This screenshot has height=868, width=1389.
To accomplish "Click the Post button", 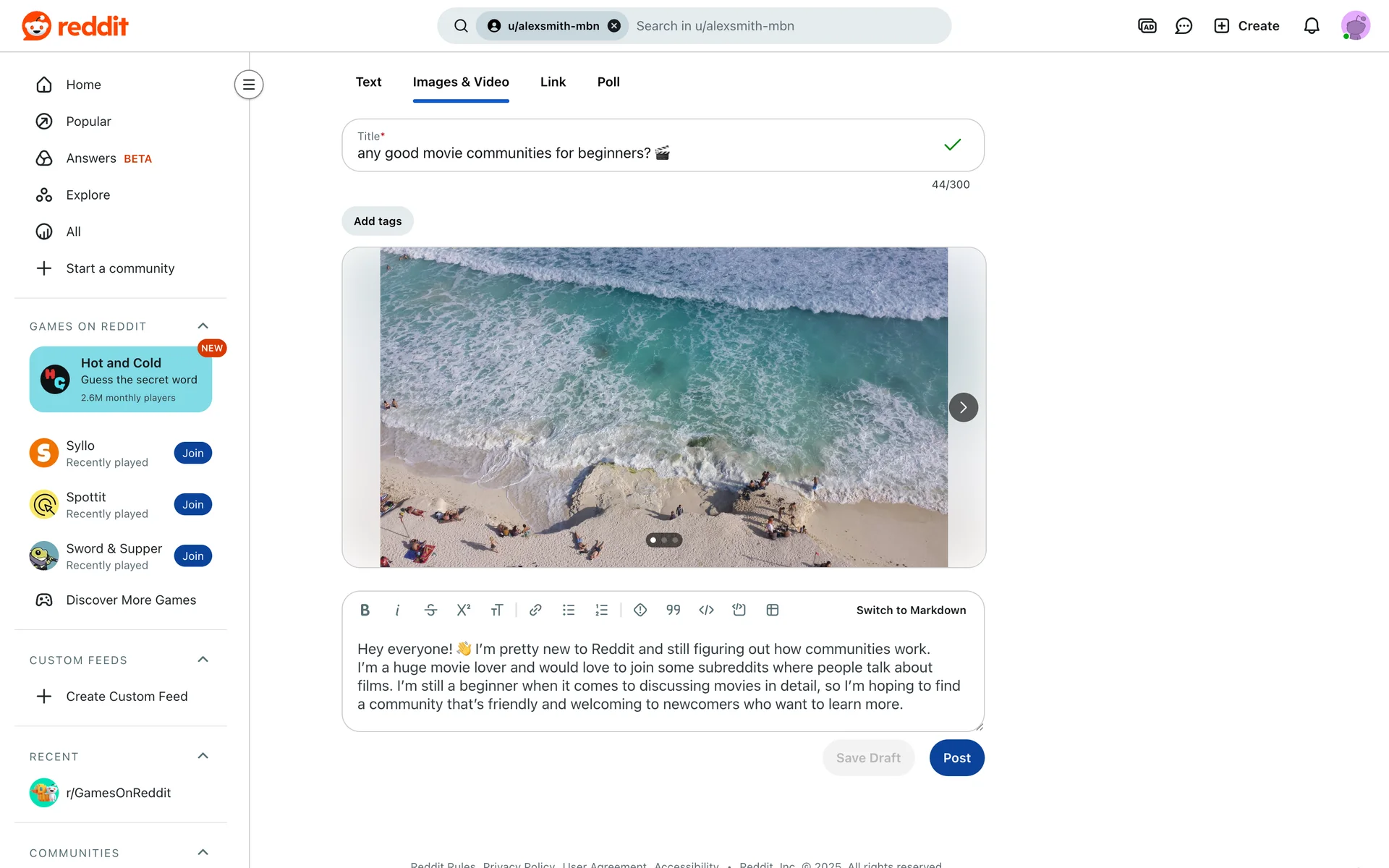I will tap(956, 757).
